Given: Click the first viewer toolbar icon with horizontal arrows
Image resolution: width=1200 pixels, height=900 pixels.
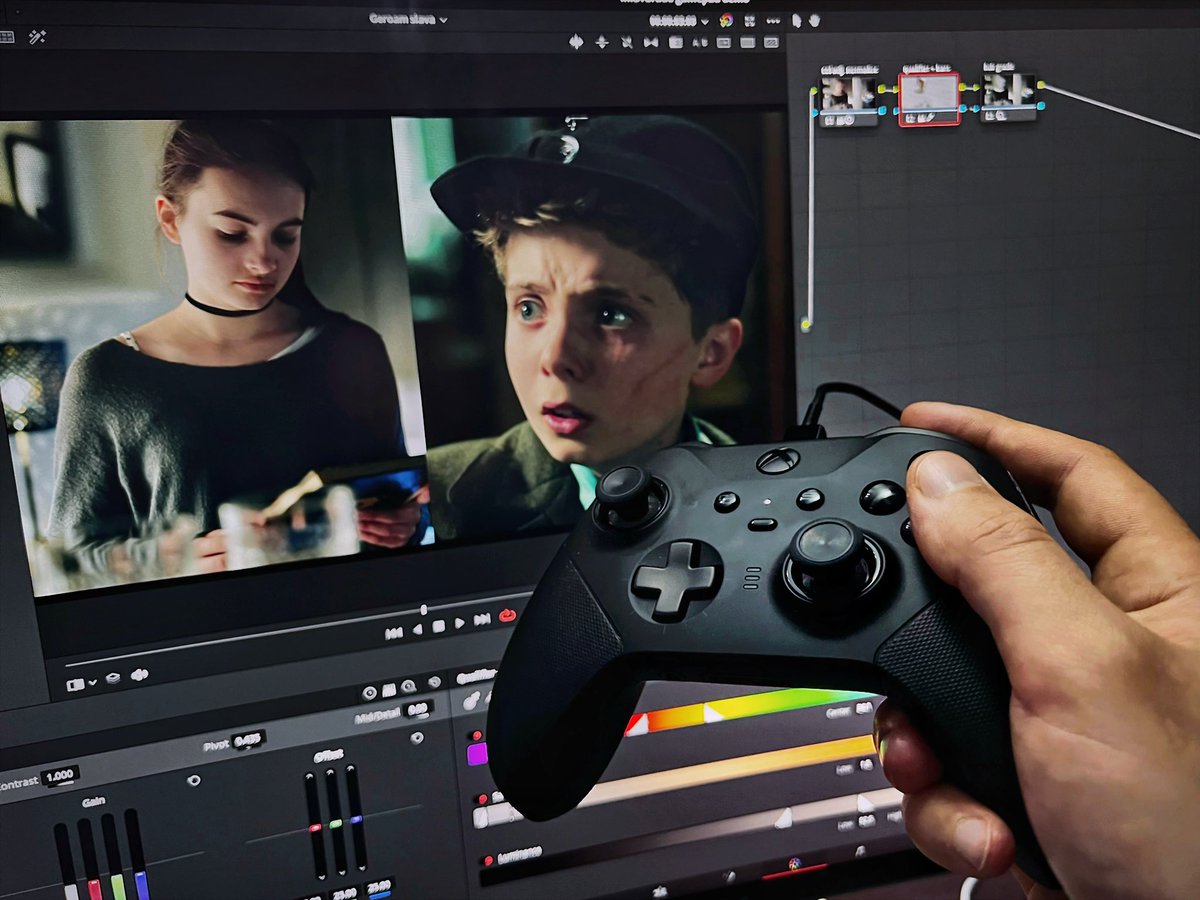Looking at the screenshot, I should tap(576, 42).
